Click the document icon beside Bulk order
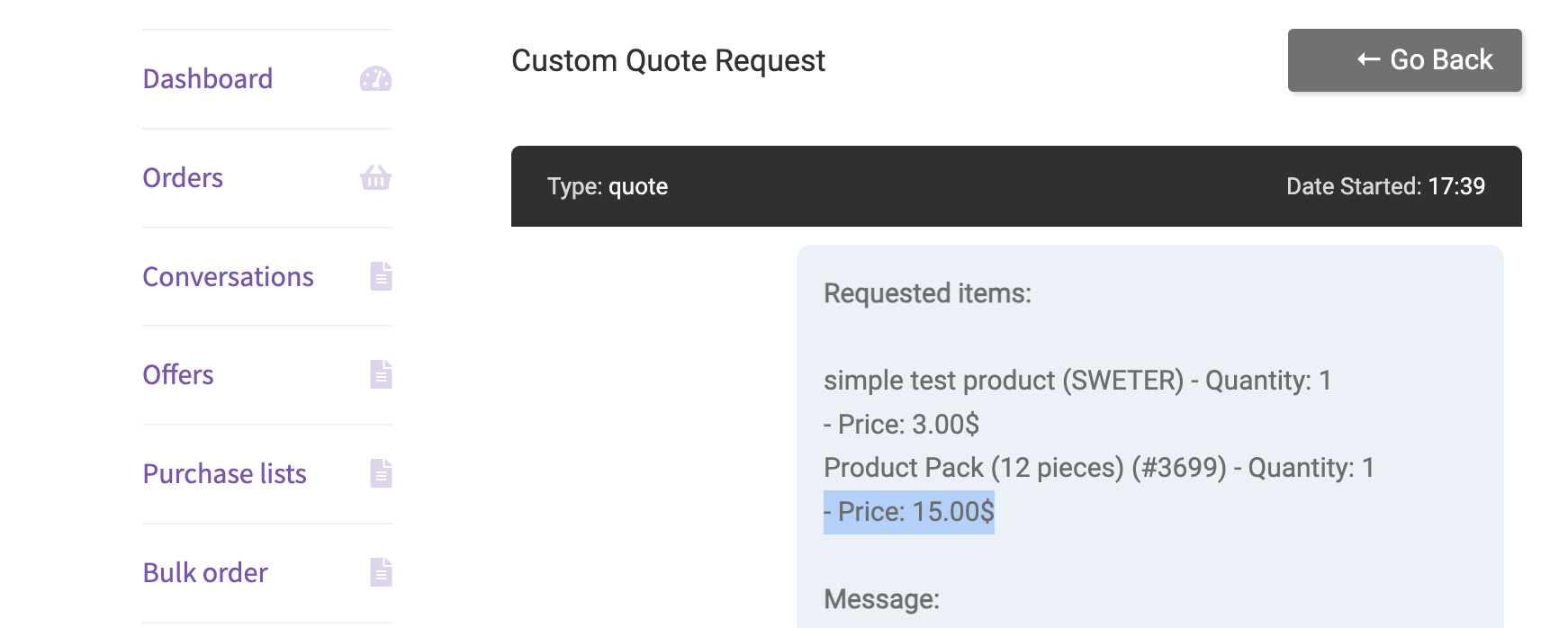 tap(381, 572)
